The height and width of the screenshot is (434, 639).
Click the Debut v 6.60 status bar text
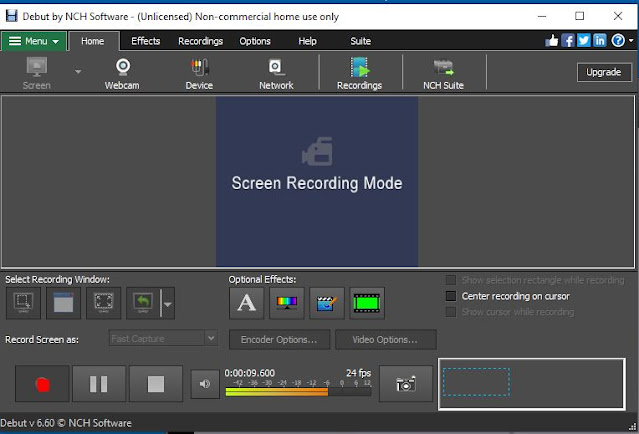(x=66, y=423)
